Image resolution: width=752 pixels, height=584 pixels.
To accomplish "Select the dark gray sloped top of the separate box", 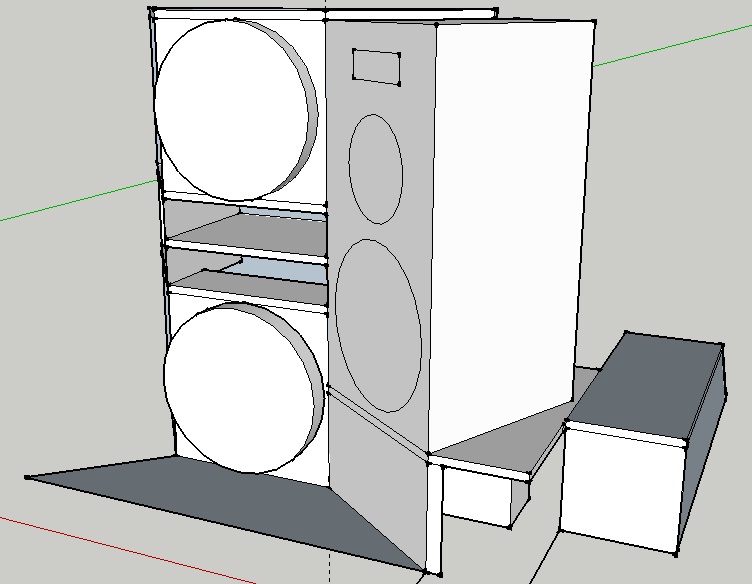I will coord(647,384).
